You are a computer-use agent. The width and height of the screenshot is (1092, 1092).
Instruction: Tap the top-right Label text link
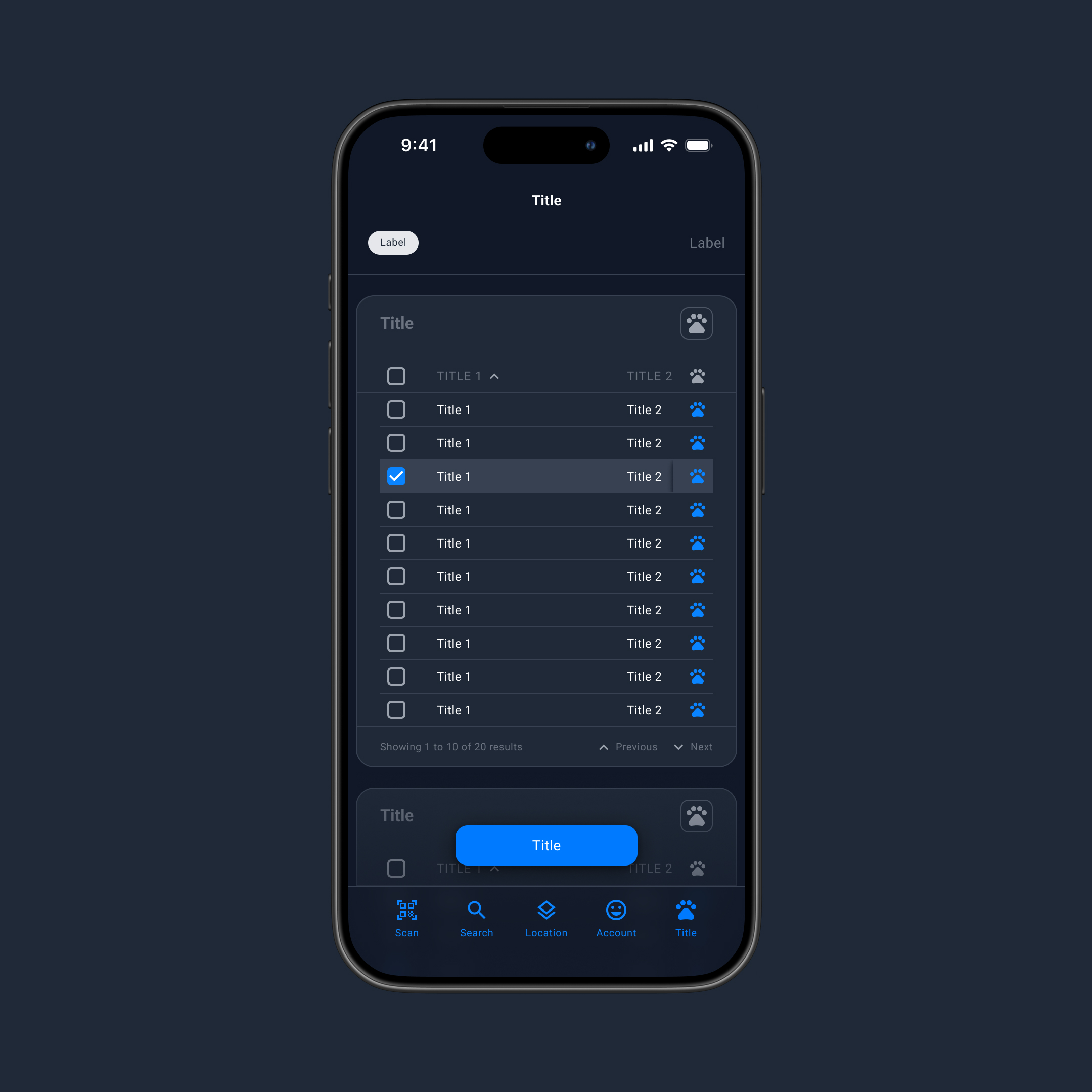(x=705, y=242)
